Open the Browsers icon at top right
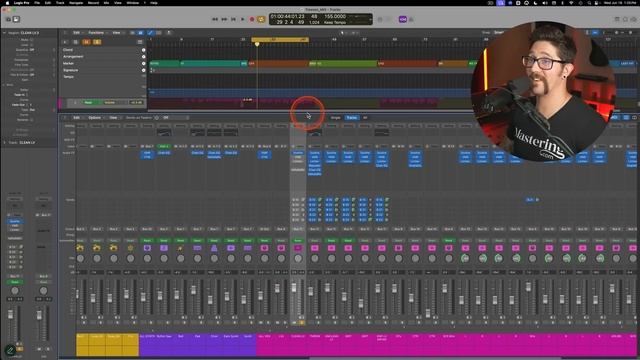Image resolution: width=640 pixels, height=360 pixels. (633, 19)
